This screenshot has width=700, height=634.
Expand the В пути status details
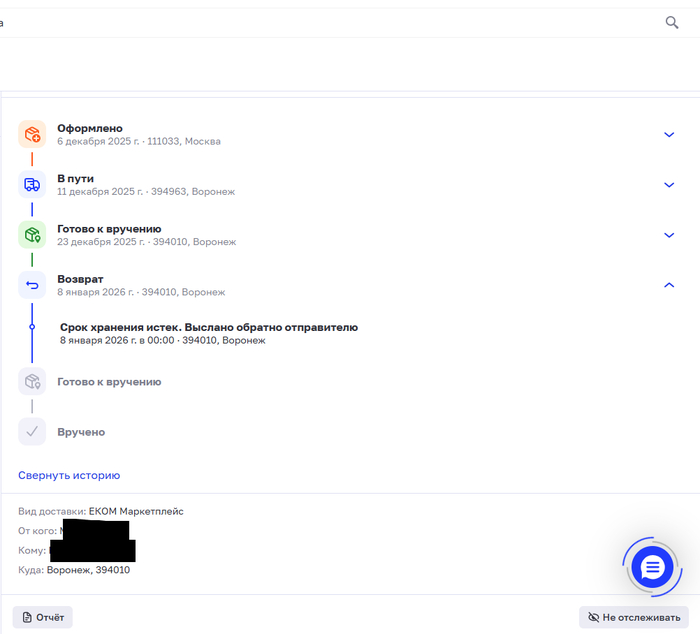pyautogui.click(x=669, y=185)
